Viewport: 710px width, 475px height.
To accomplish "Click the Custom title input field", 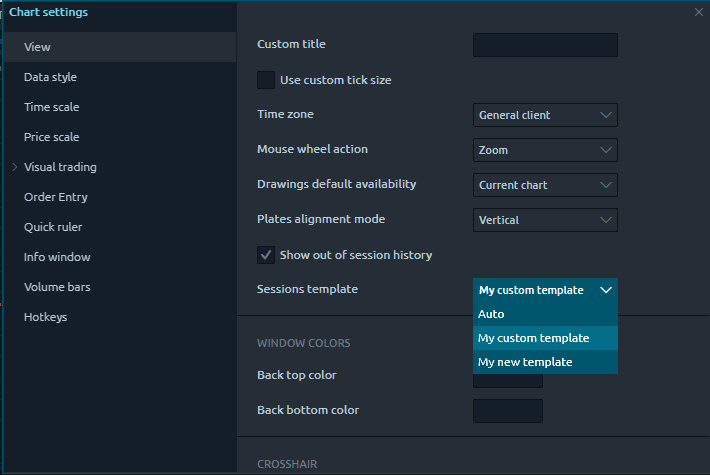I will [545, 45].
